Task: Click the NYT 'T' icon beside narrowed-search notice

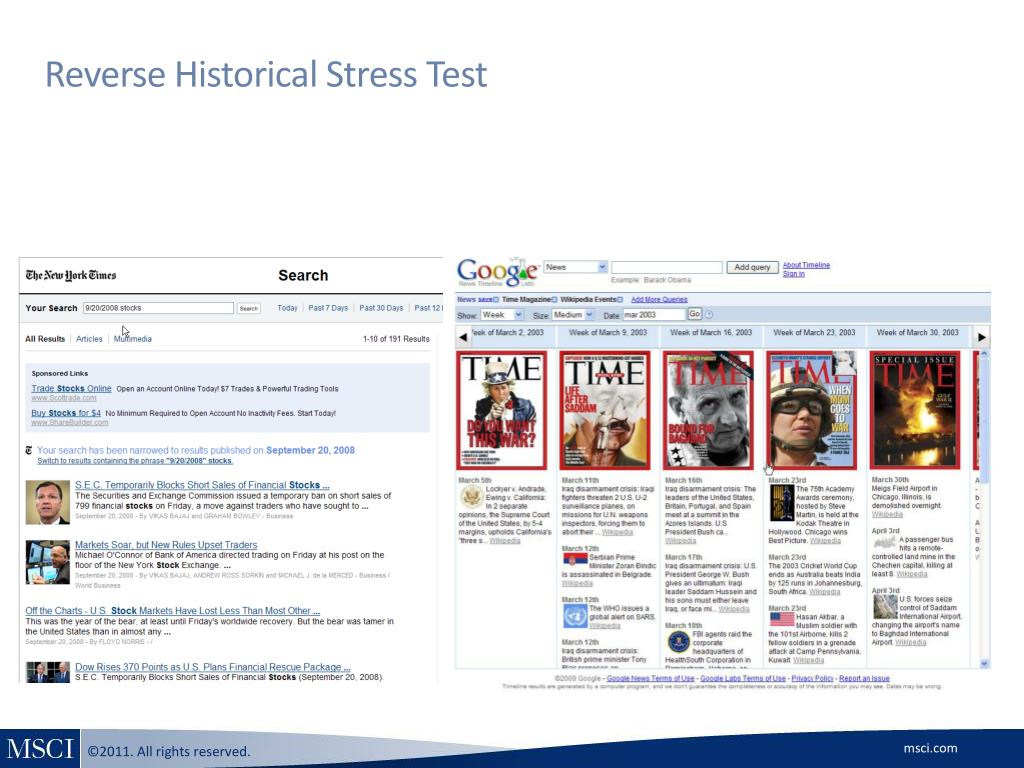Action: point(29,451)
